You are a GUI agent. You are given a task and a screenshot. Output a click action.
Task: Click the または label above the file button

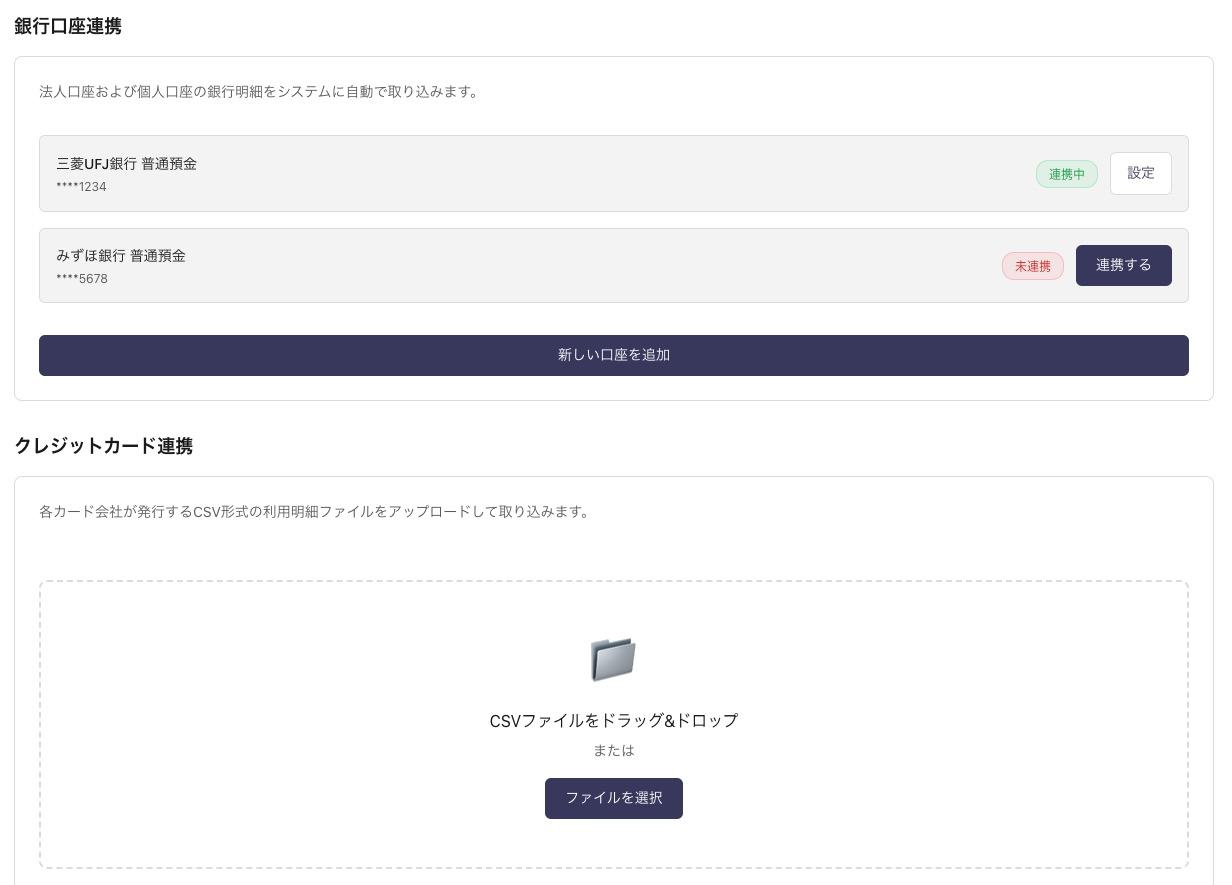click(613, 751)
